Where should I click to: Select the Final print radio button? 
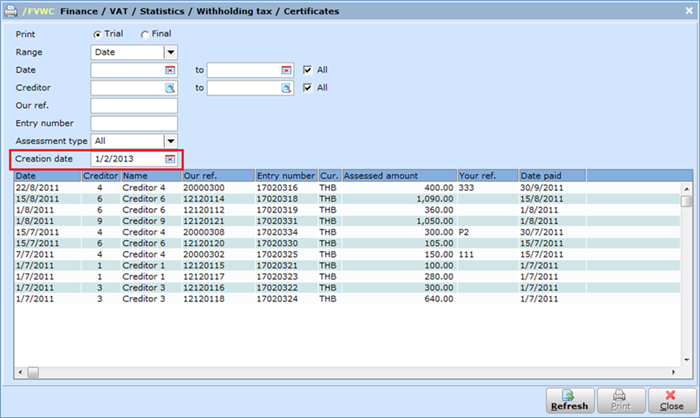pos(145,34)
